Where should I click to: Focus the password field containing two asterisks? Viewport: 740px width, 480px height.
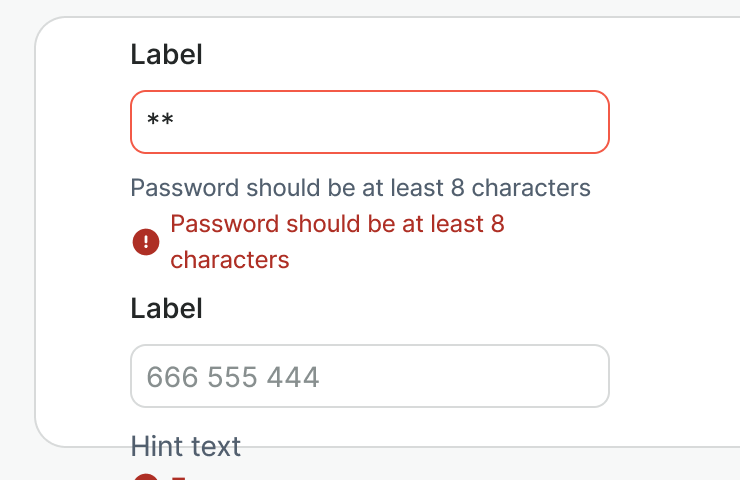[x=369, y=122]
